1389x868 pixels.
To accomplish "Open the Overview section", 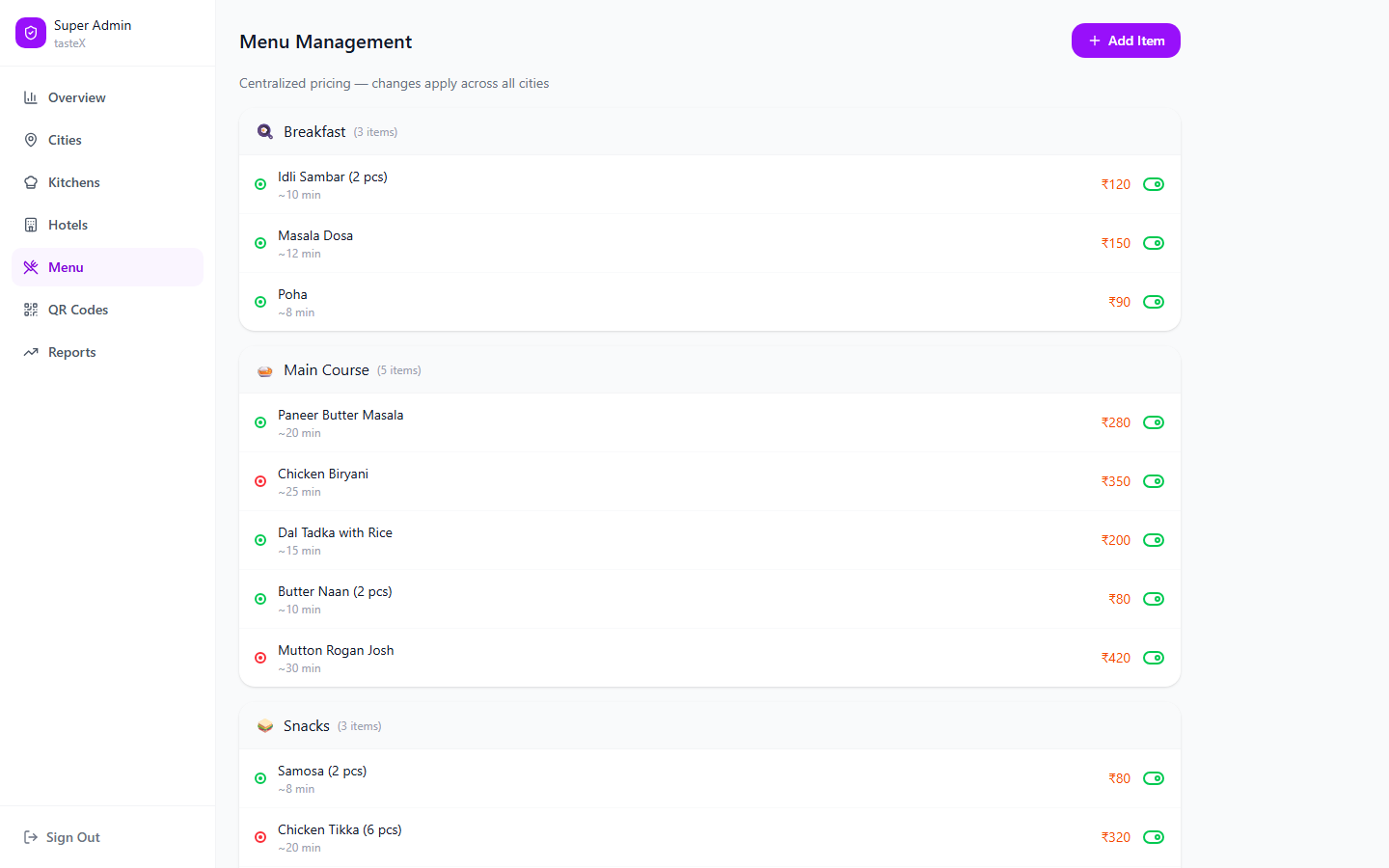I will [x=107, y=97].
